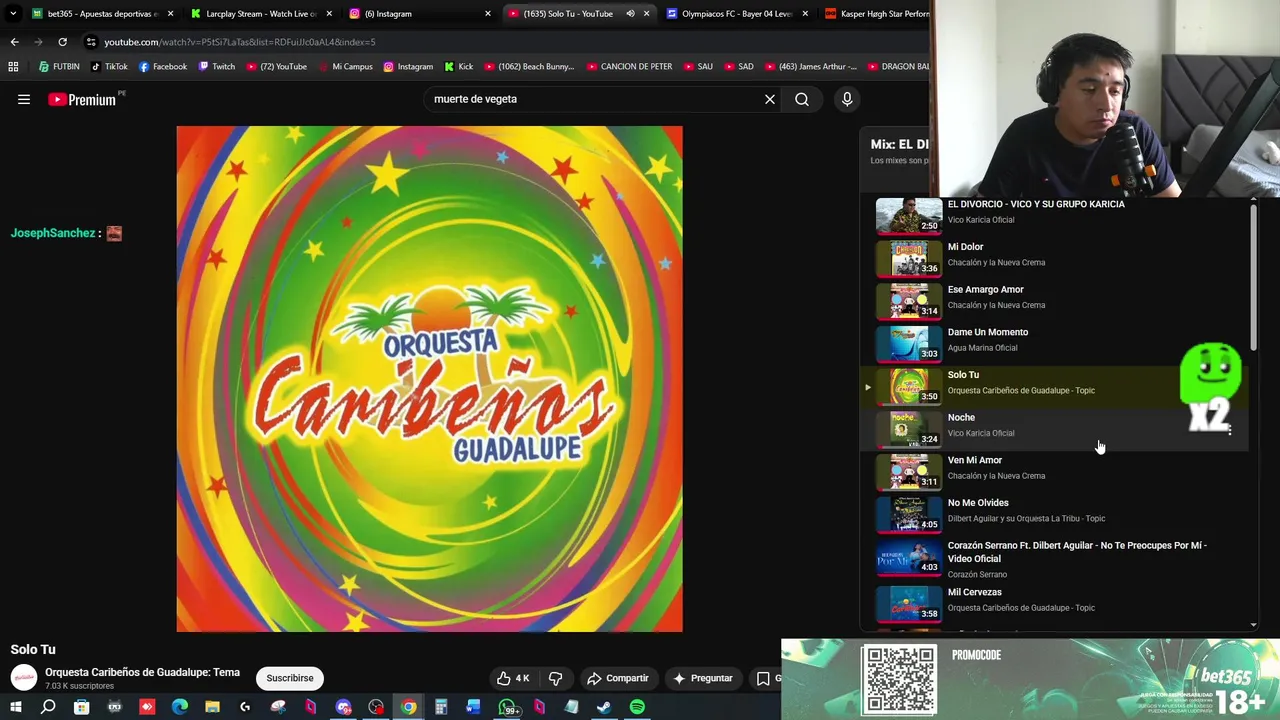Image resolution: width=1280 pixels, height=720 pixels.
Task: Open the Kick bookmark
Action: pyautogui.click(x=458, y=67)
